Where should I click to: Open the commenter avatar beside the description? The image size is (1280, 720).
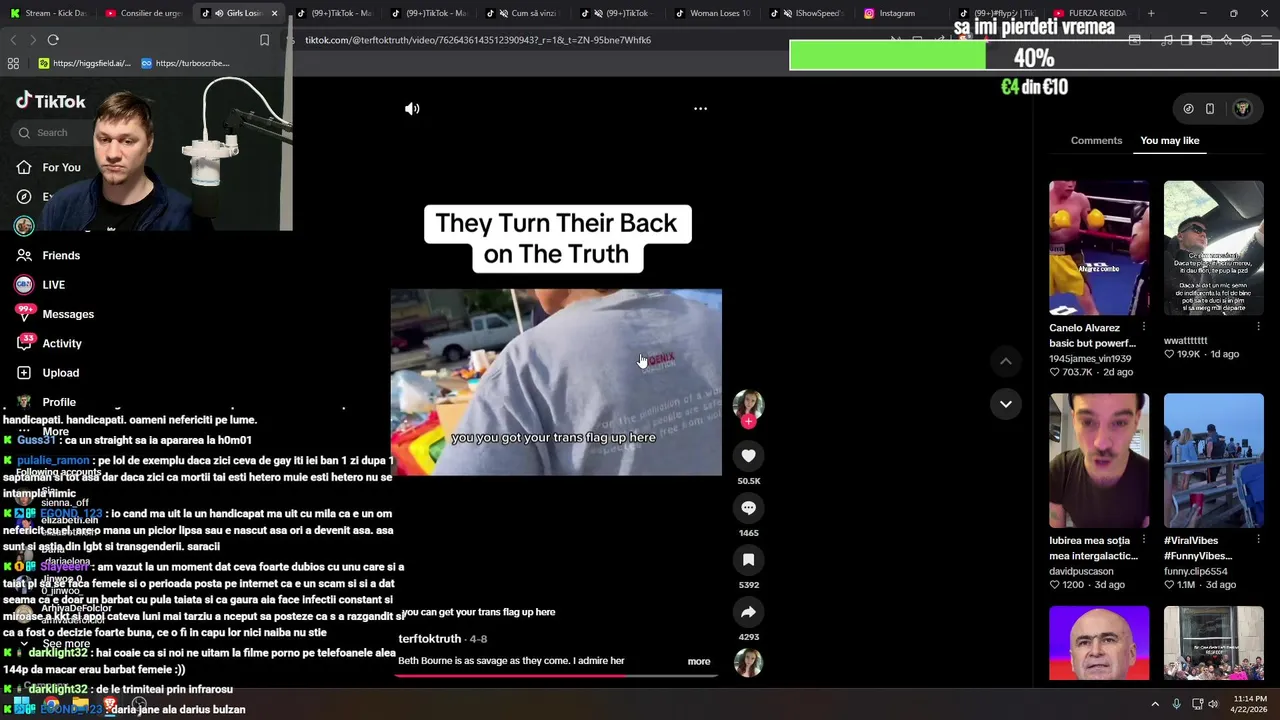(x=748, y=662)
